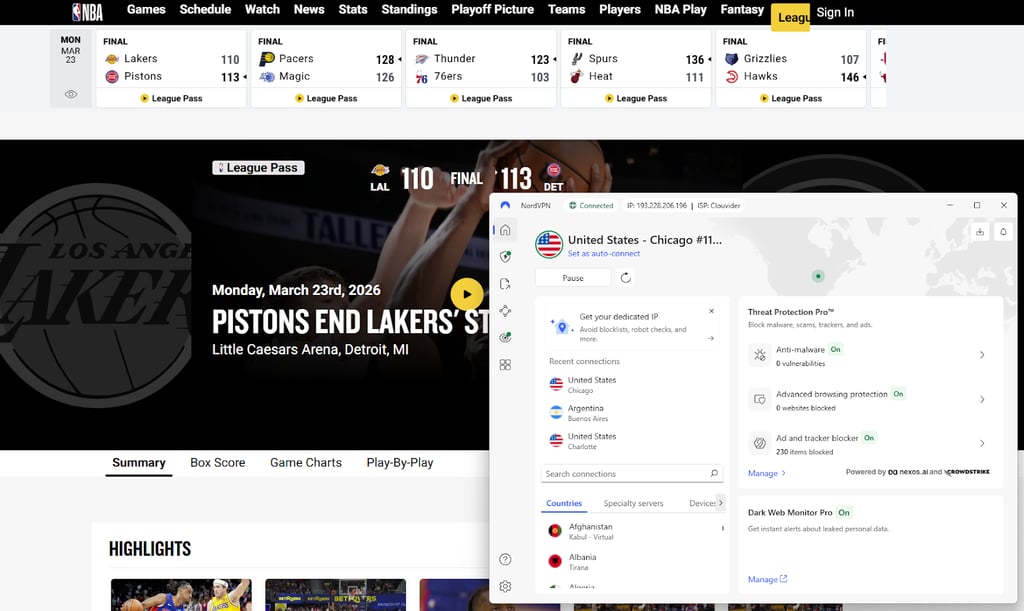Click League Pass under Spurs-Heat game
Screen dimensions: 1024x611
[x=635, y=99]
